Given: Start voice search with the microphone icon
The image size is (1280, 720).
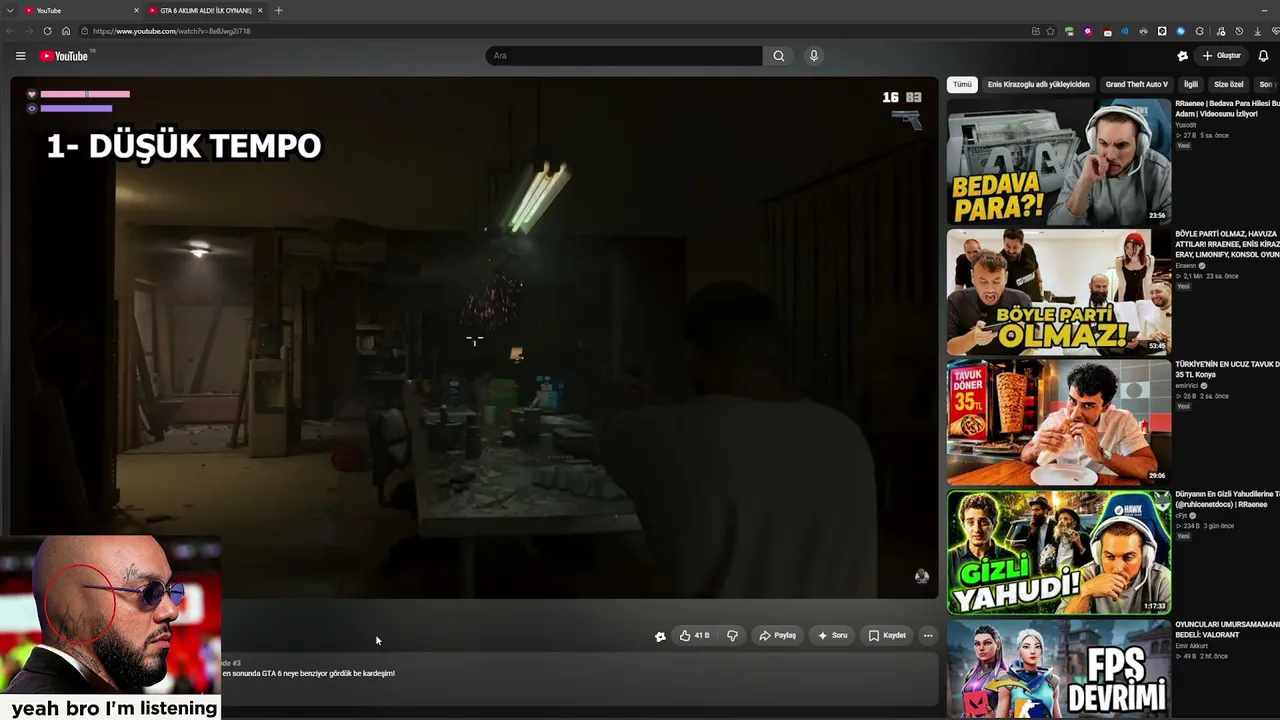Looking at the screenshot, I should tap(814, 56).
